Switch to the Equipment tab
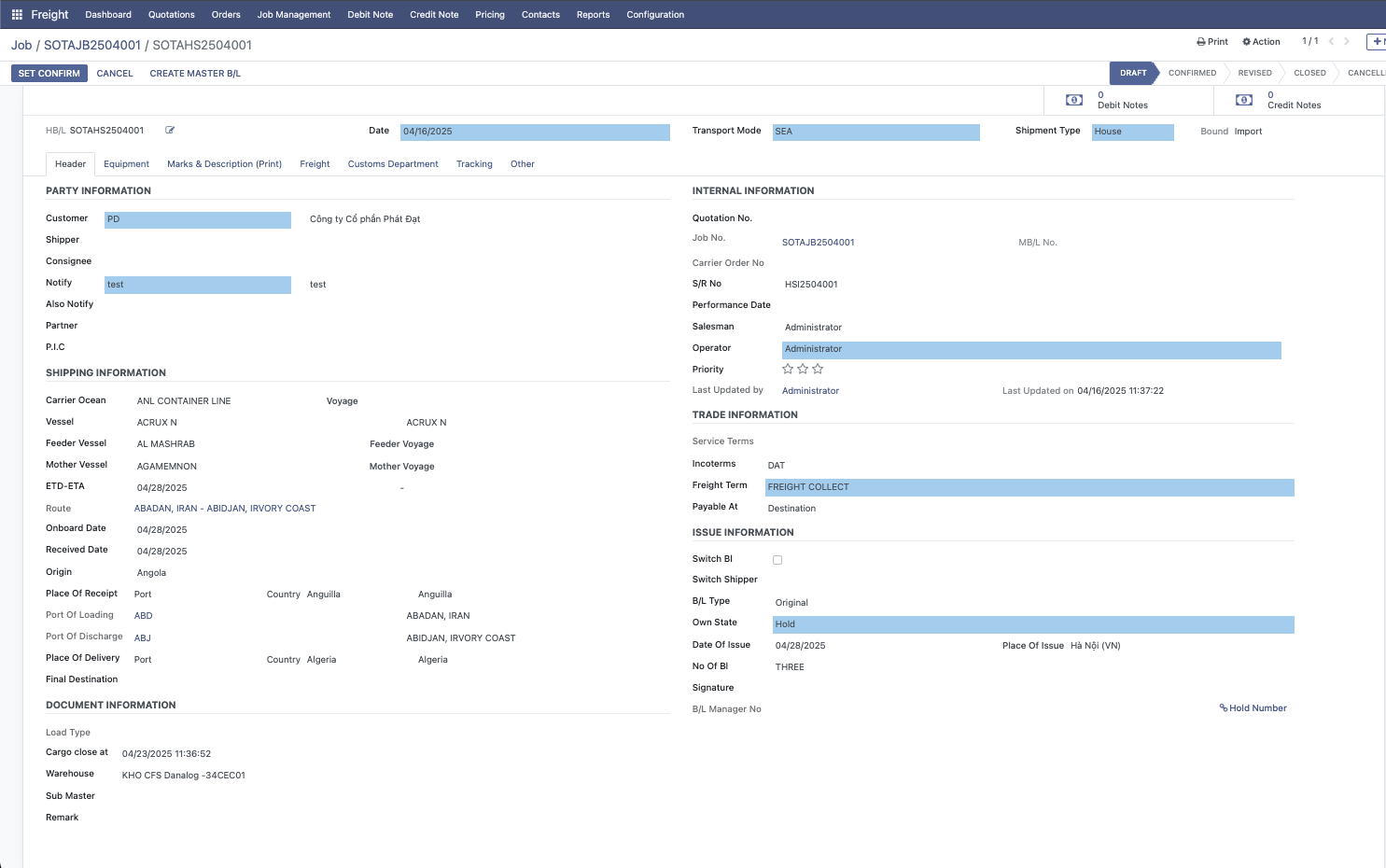 point(126,164)
